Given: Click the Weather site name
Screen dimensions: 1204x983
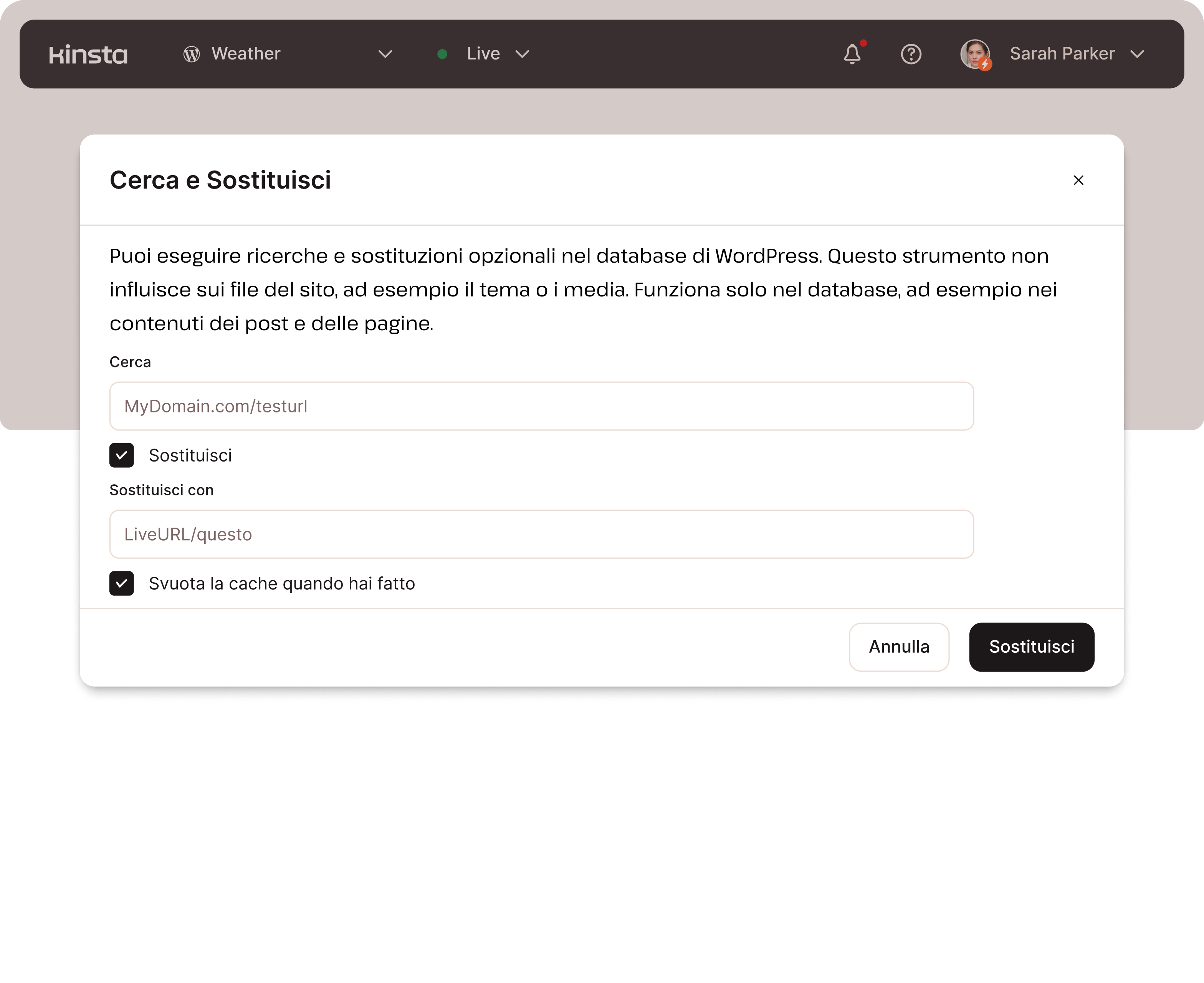Looking at the screenshot, I should (x=246, y=54).
